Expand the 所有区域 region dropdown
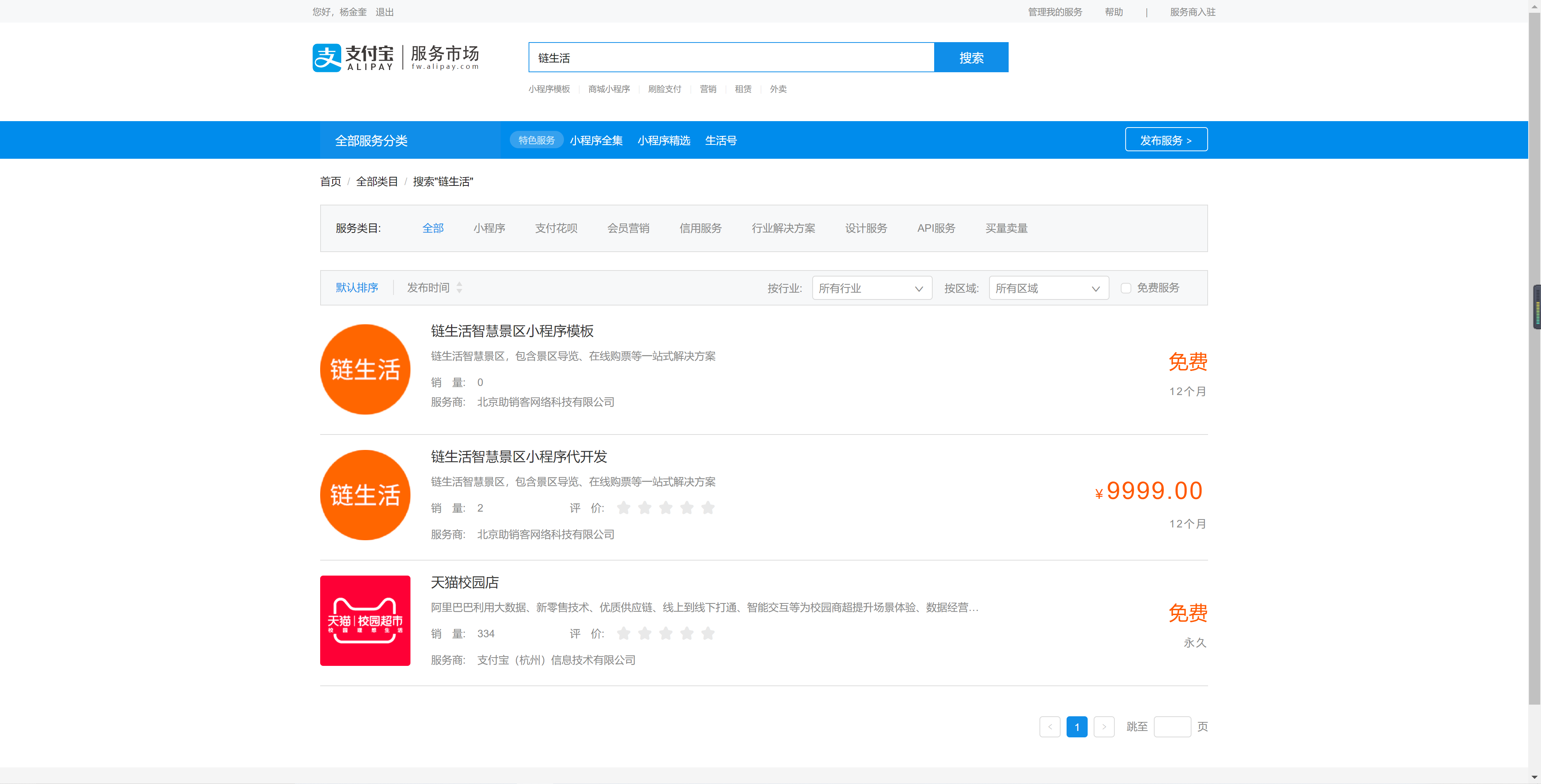1541x784 pixels. point(1048,288)
